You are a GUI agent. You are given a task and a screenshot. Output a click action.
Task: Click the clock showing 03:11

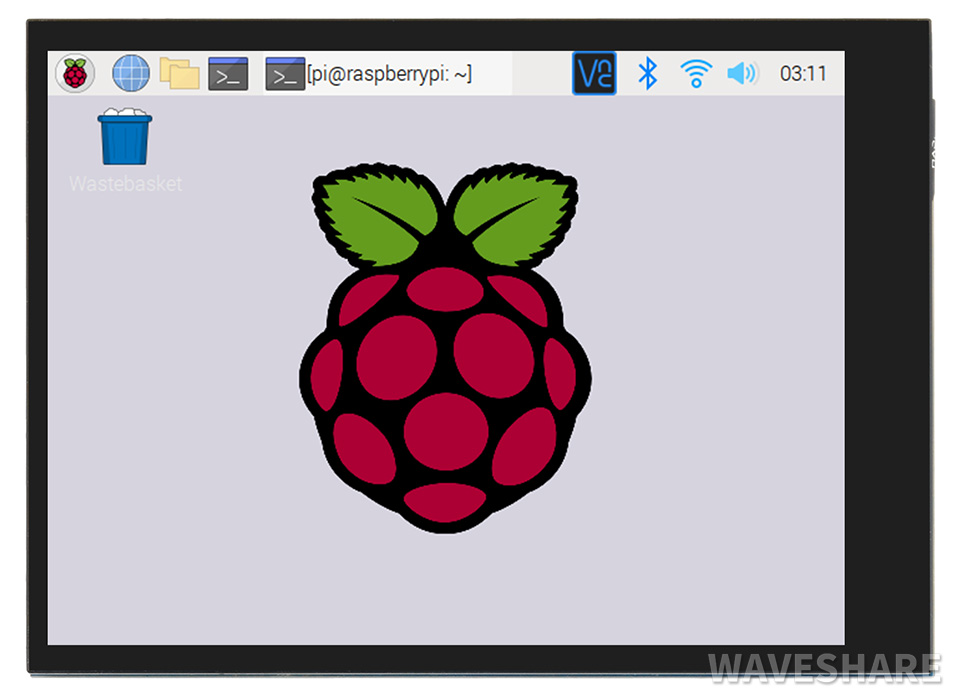803,73
